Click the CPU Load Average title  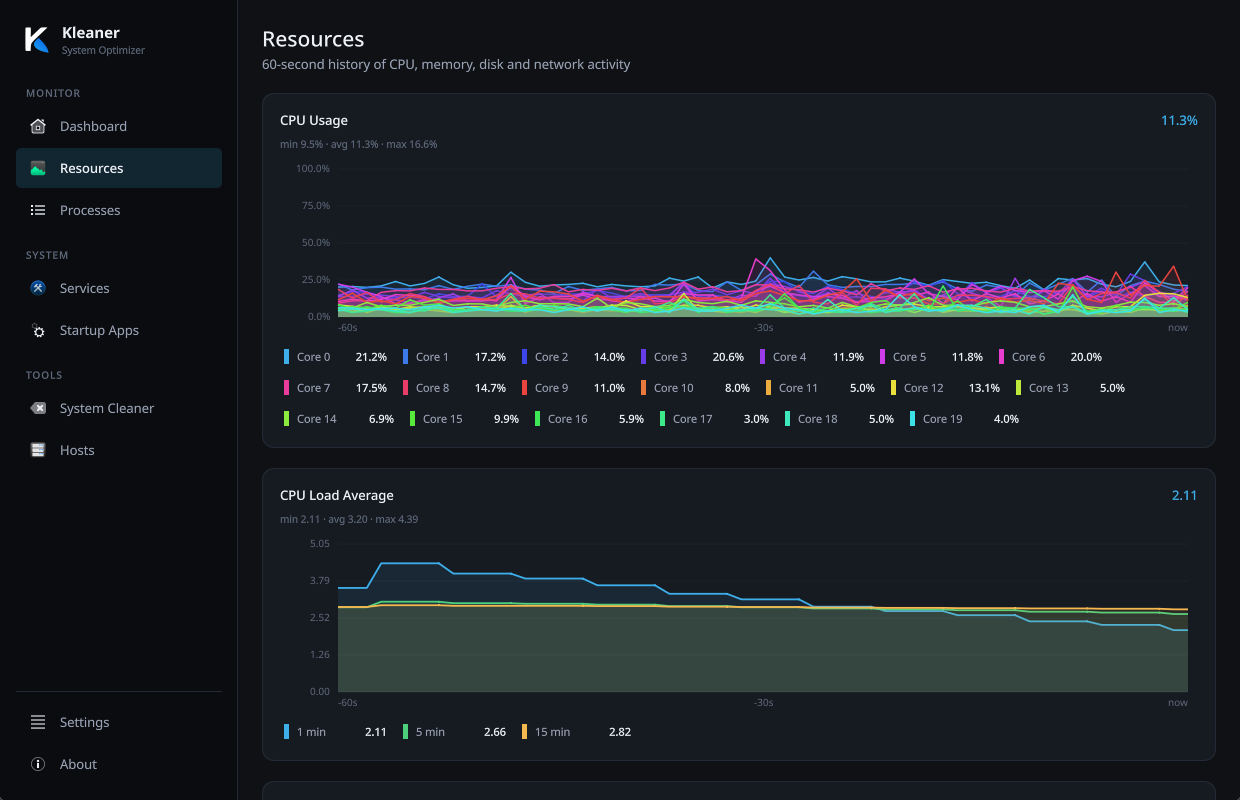337,495
